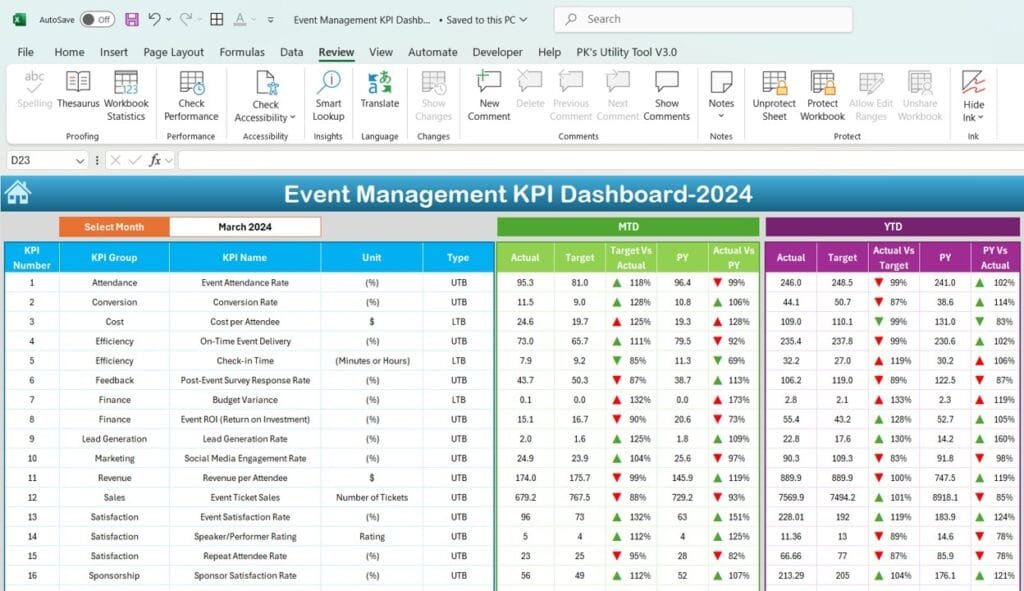Open Protect Workbook
The width and height of the screenshot is (1024, 591).
point(822,95)
